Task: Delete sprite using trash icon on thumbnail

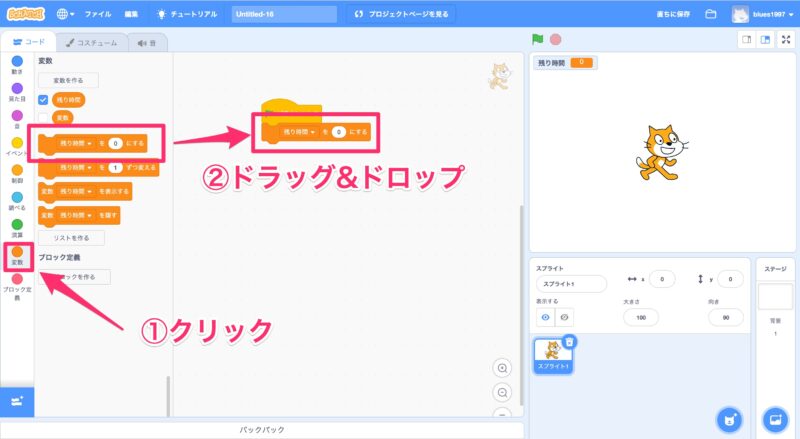Action: click(x=568, y=342)
